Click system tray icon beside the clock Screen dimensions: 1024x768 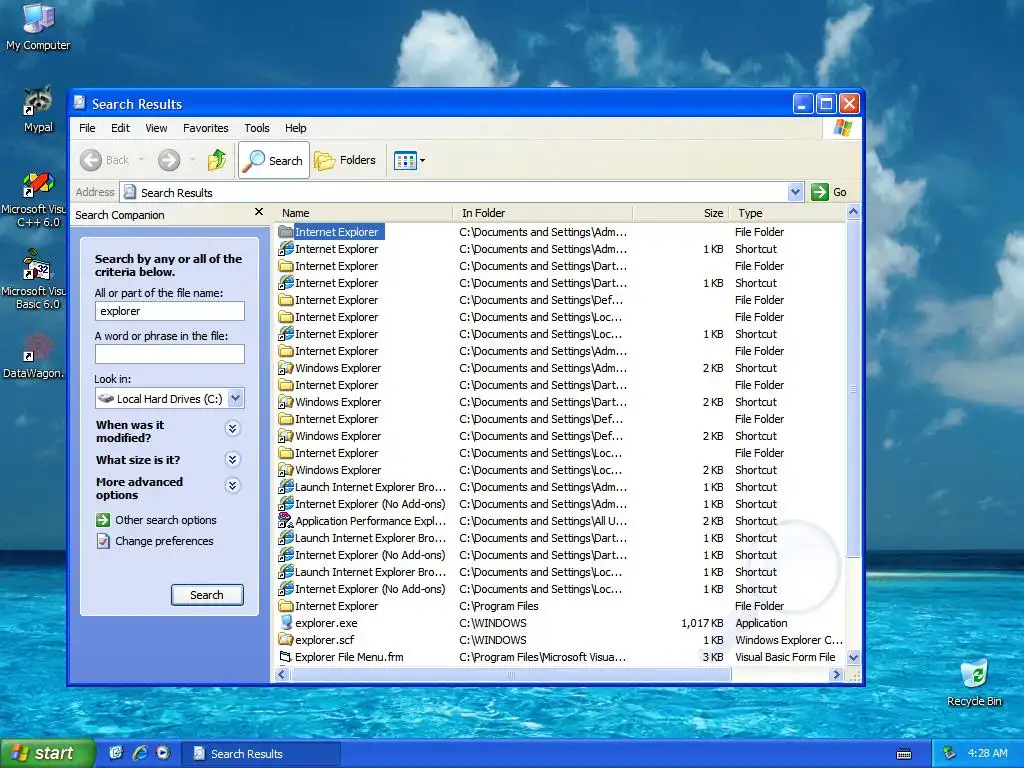tap(950, 753)
